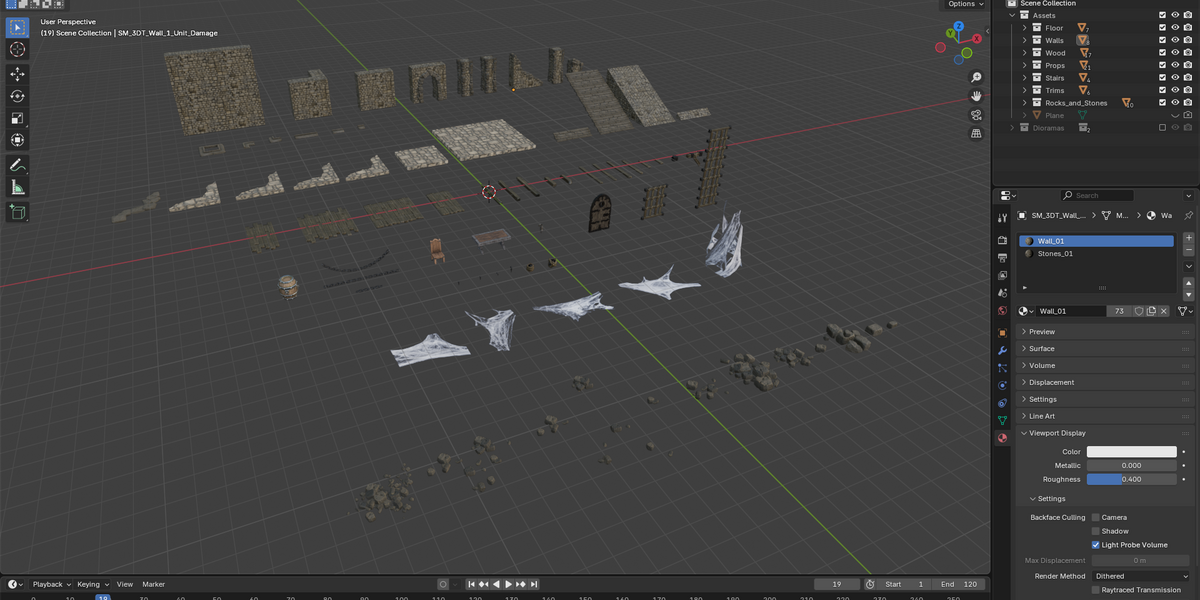
Task: Choose the Annotate tool
Action: click(x=18, y=164)
